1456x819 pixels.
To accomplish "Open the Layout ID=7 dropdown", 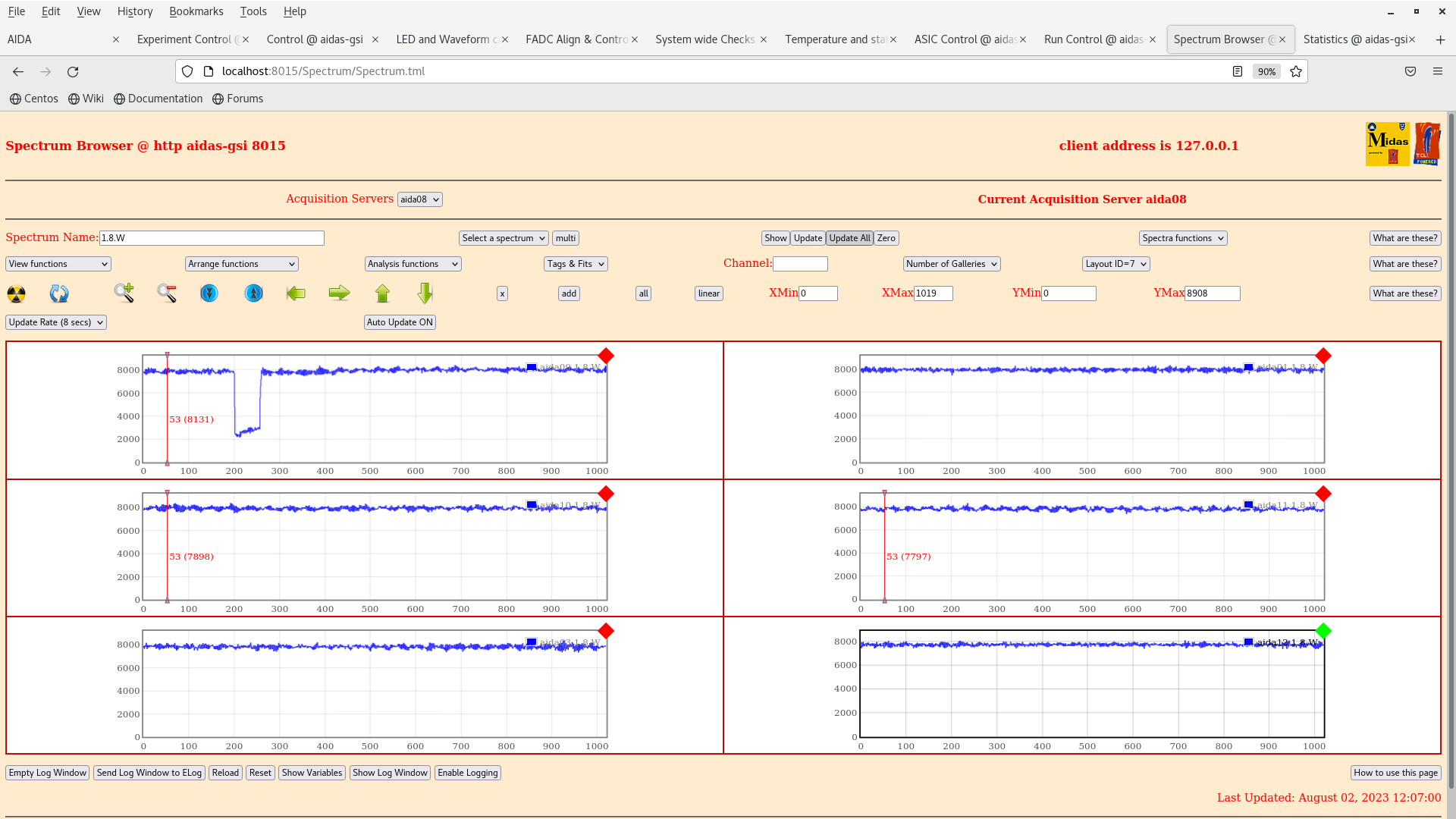I will coord(1116,264).
